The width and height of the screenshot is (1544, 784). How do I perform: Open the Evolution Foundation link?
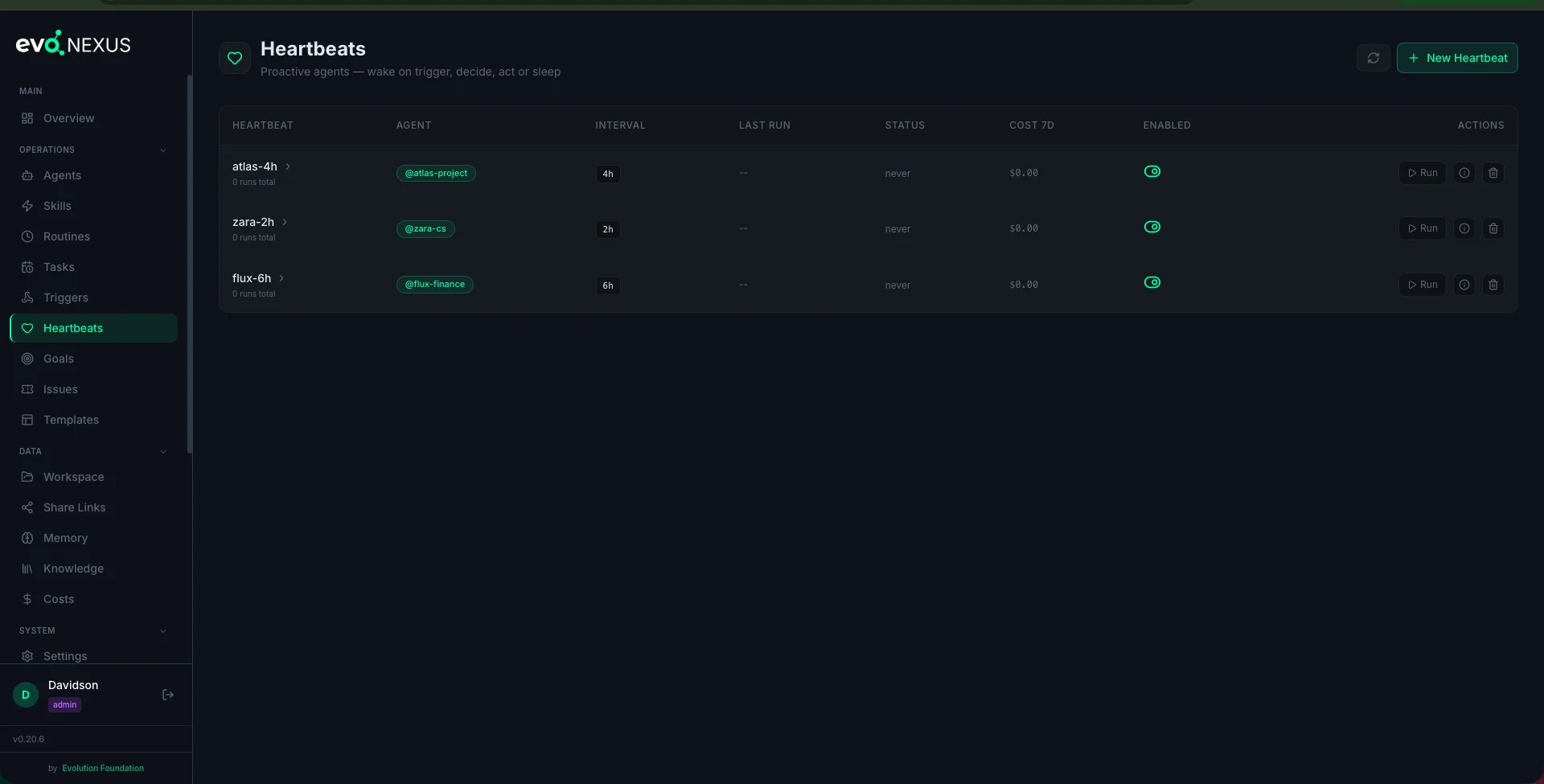[103, 768]
